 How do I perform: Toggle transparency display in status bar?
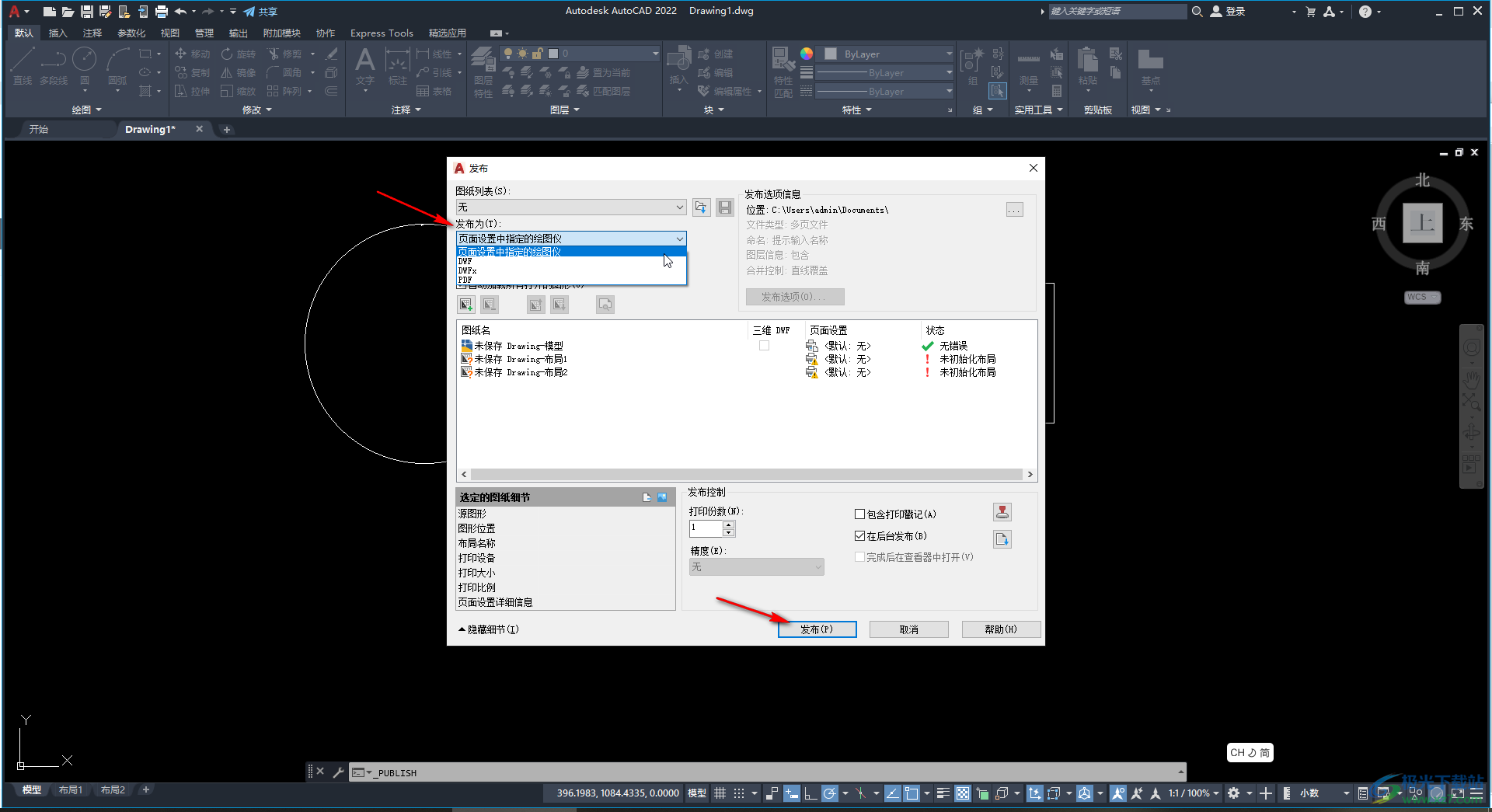[963, 793]
